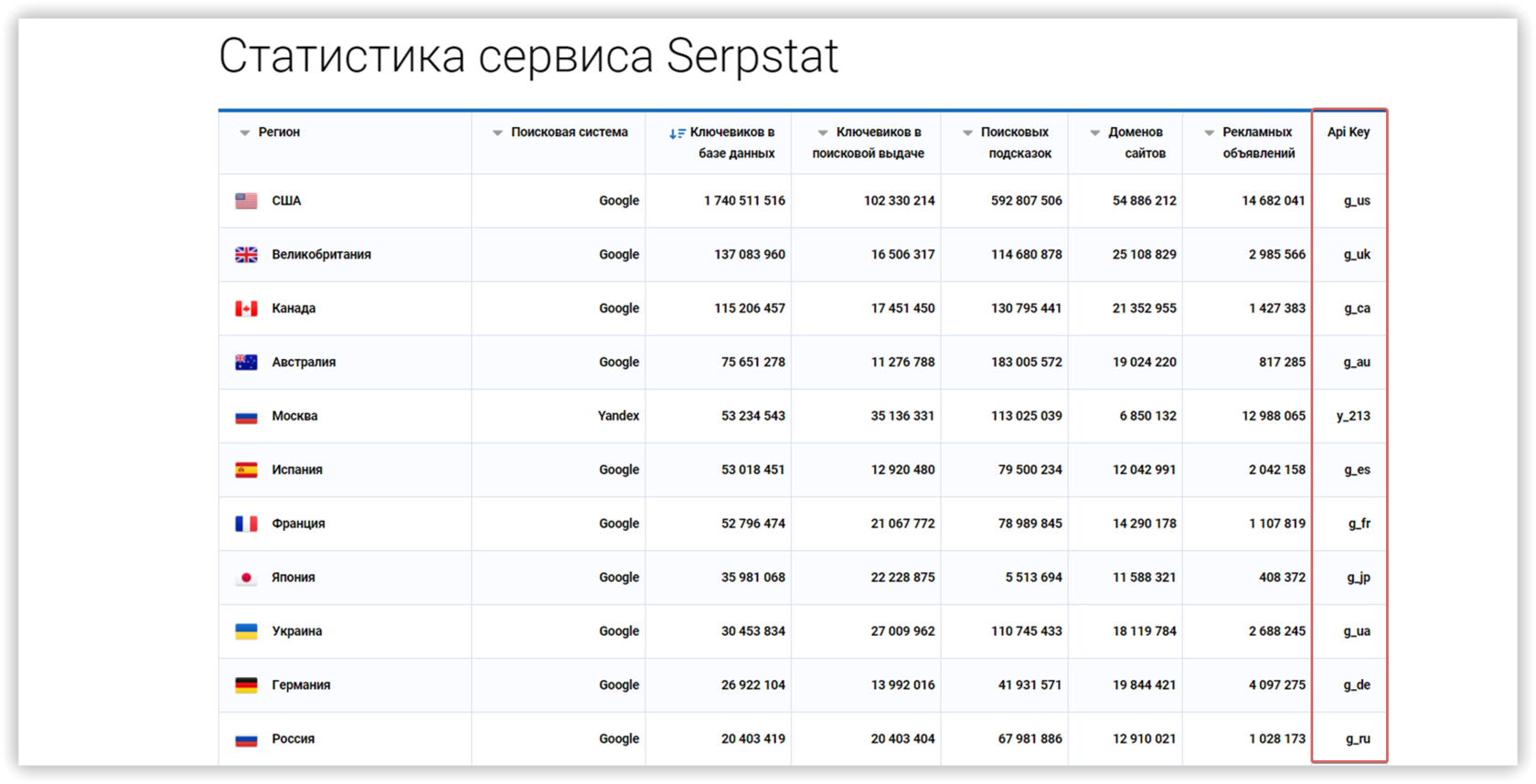Click the g_us API key
1536x784 pixels.
pyautogui.click(x=1357, y=201)
